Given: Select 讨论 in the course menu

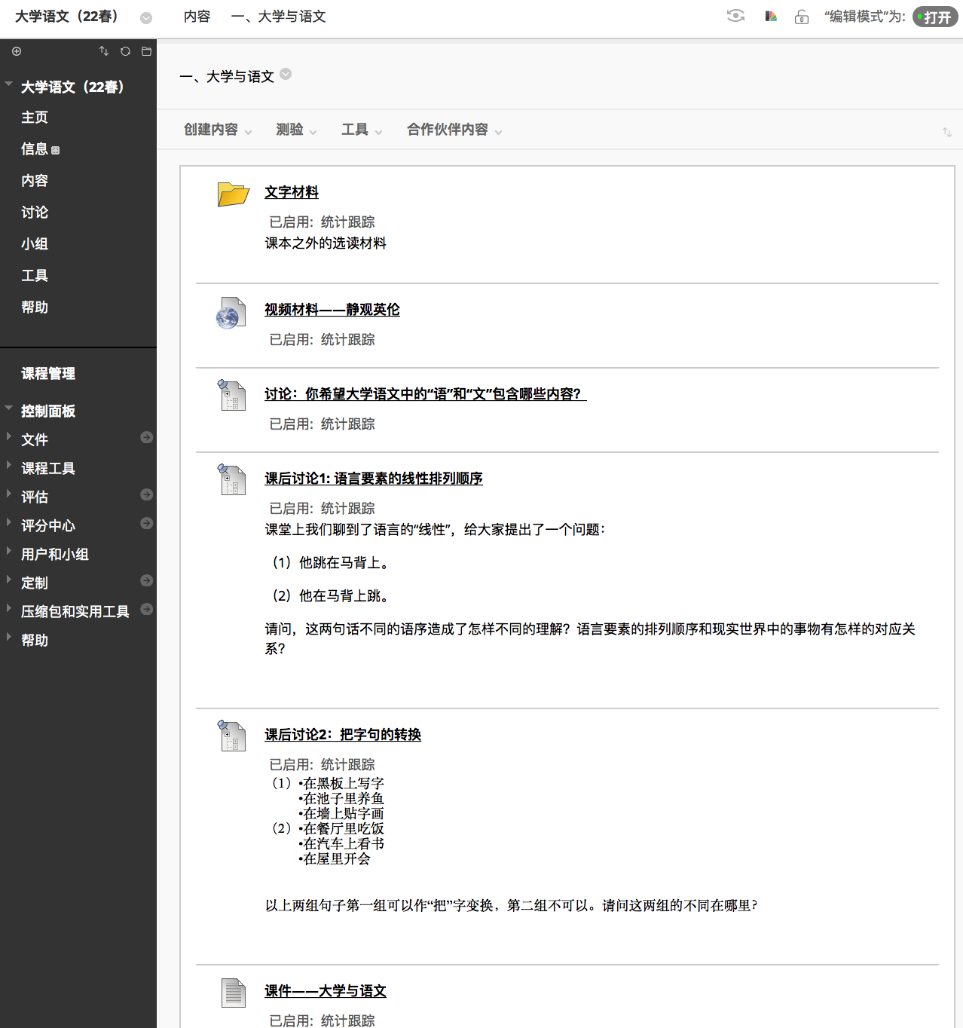Looking at the screenshot, I should click(x=35, y=212).
